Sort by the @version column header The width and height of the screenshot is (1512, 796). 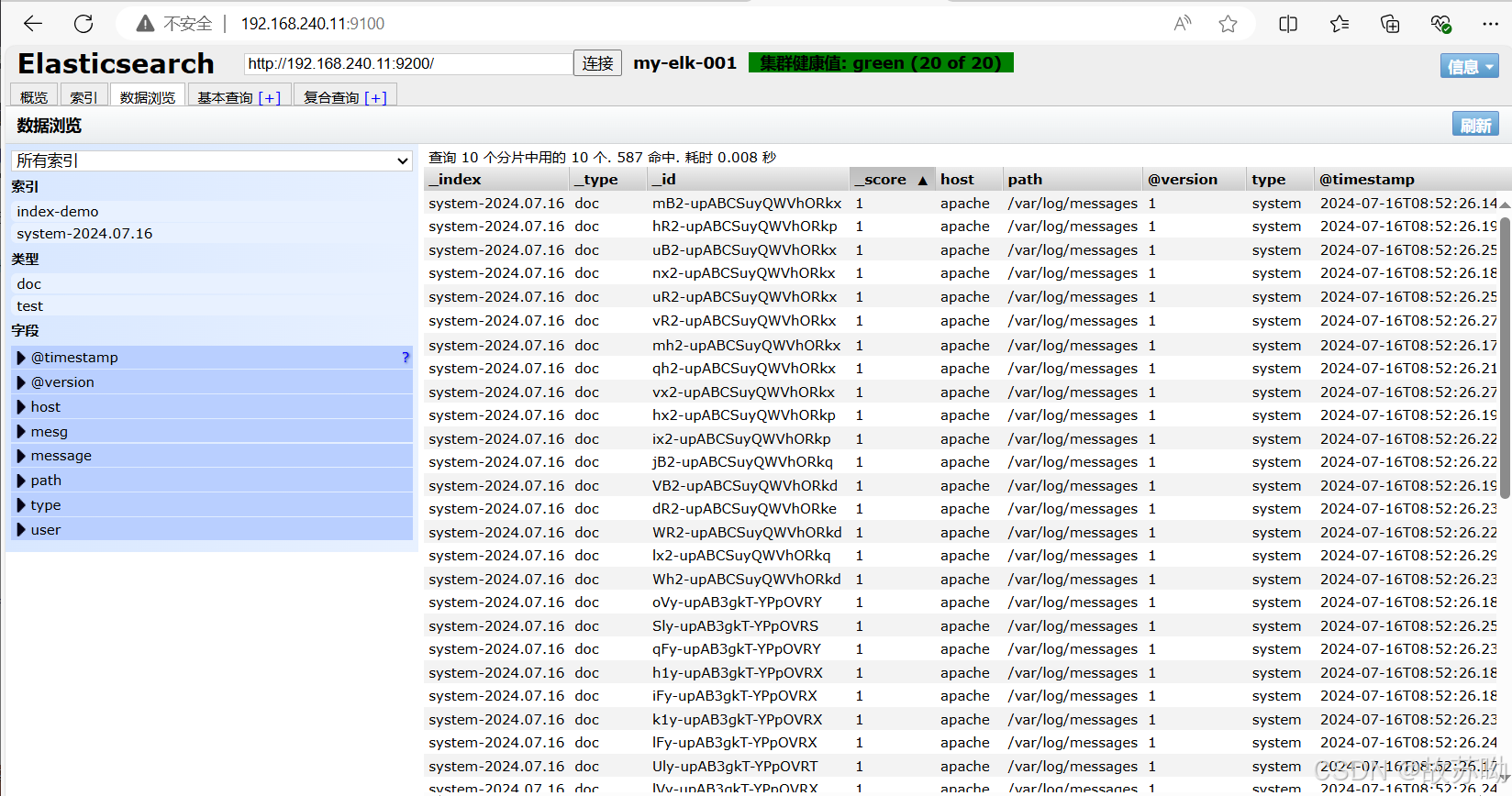tap(1195, 180)
